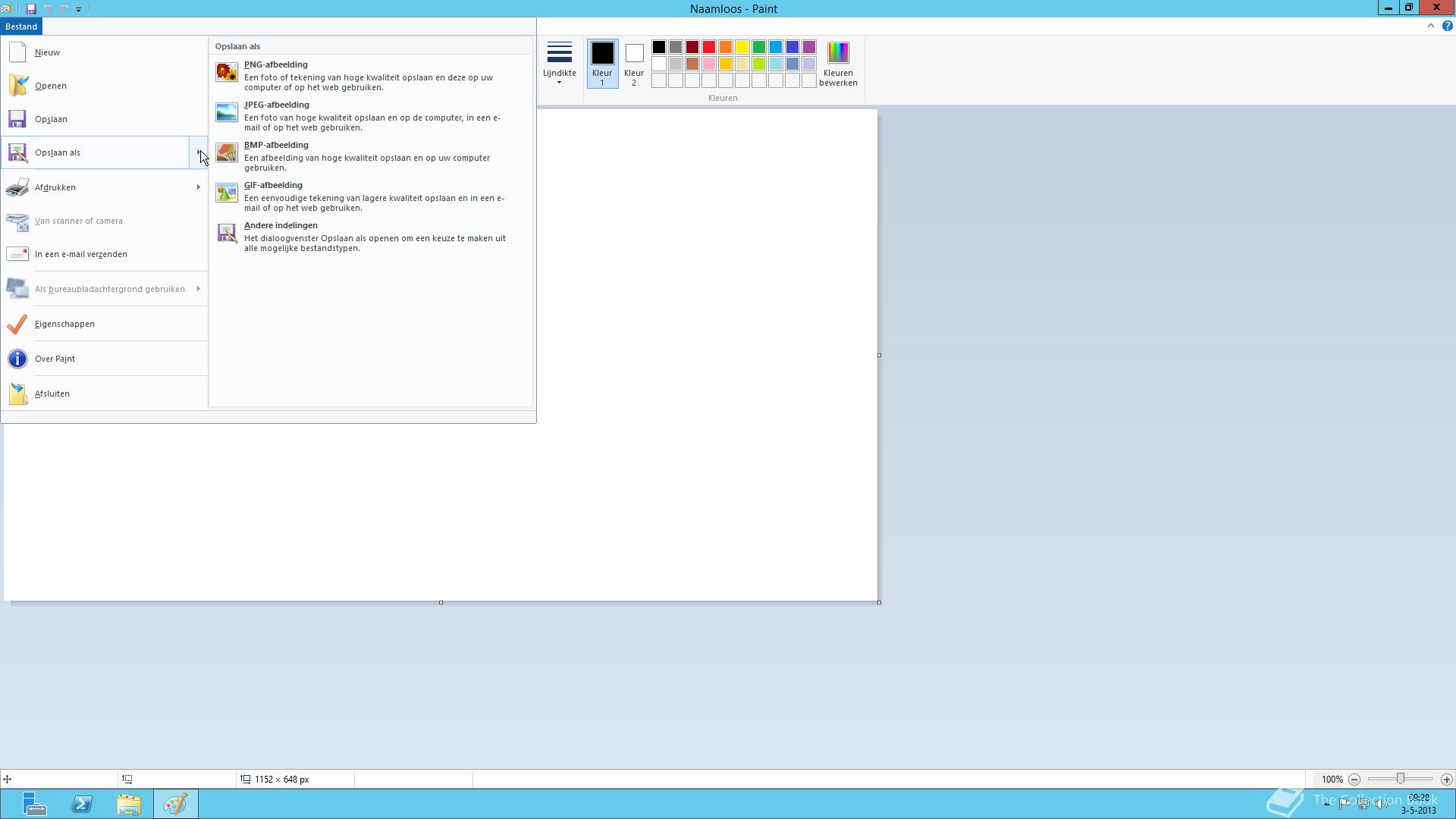Pick the purple color swatch

809,47
